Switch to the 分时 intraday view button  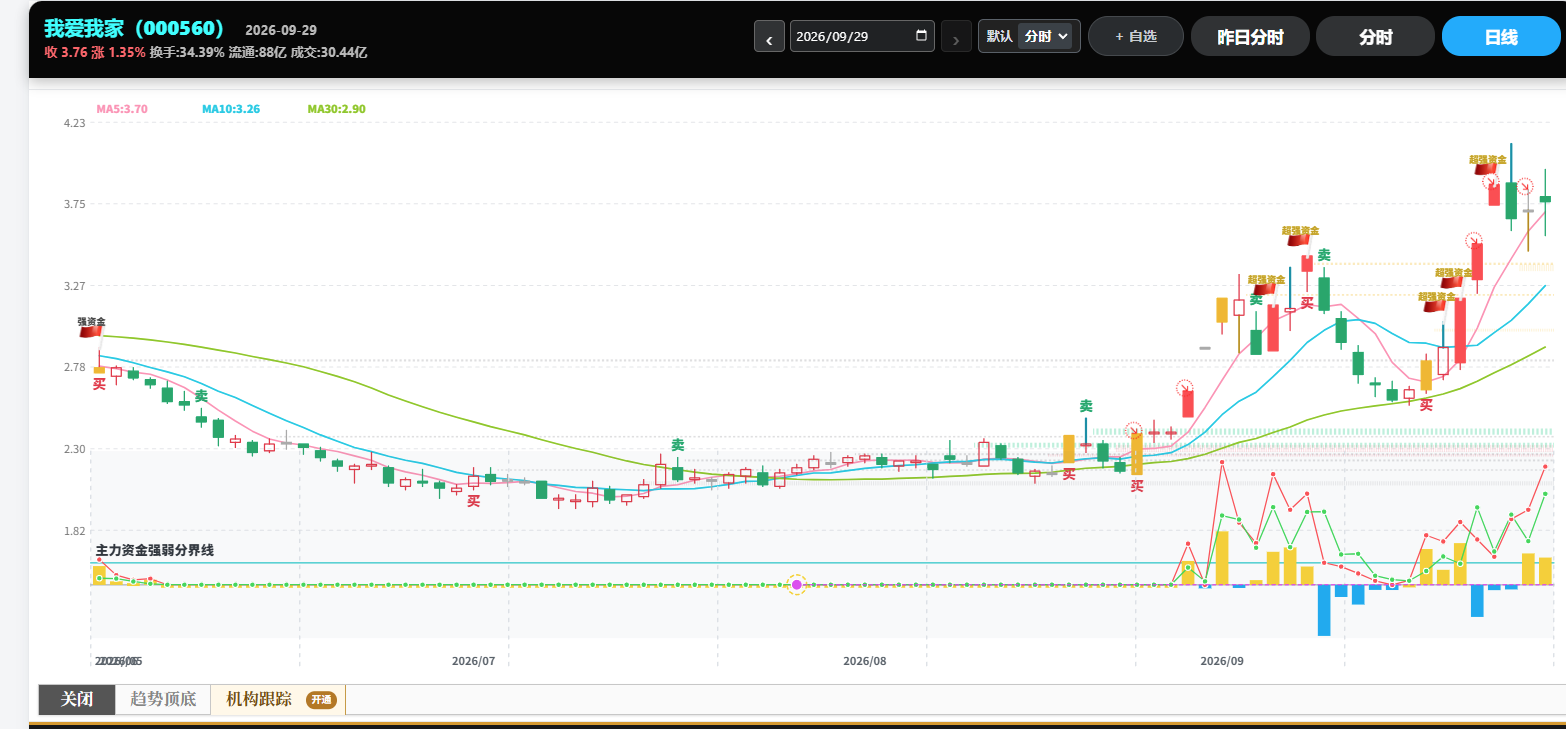pyautogui.click(x=1375, y=37)
